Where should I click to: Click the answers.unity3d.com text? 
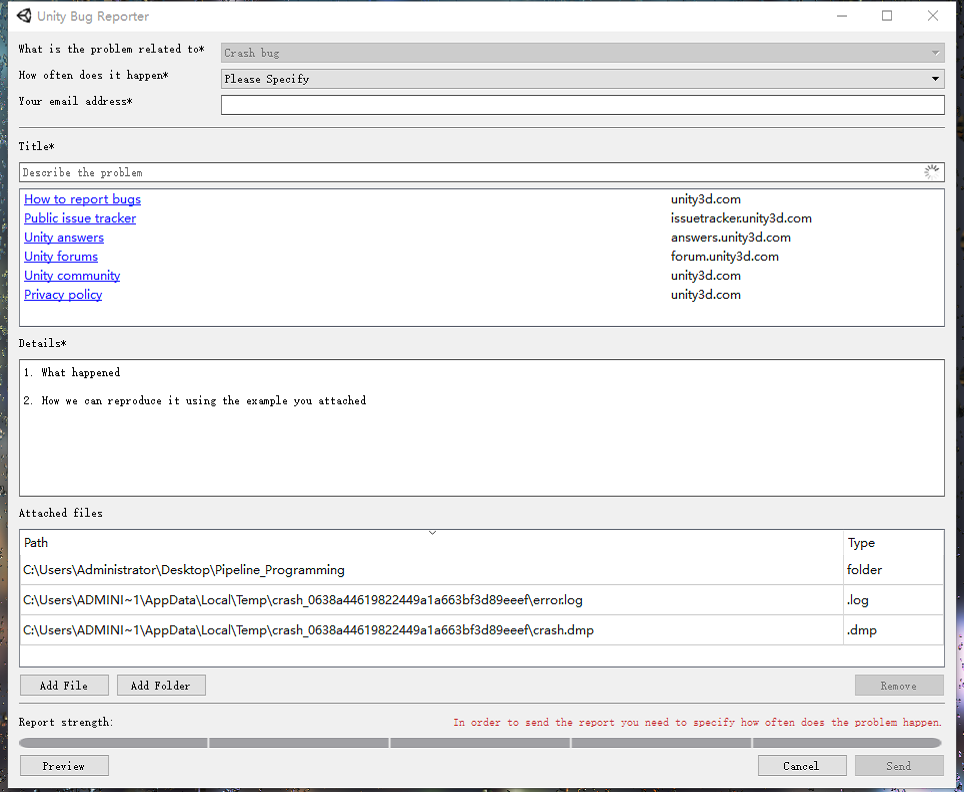click(730, 237)
